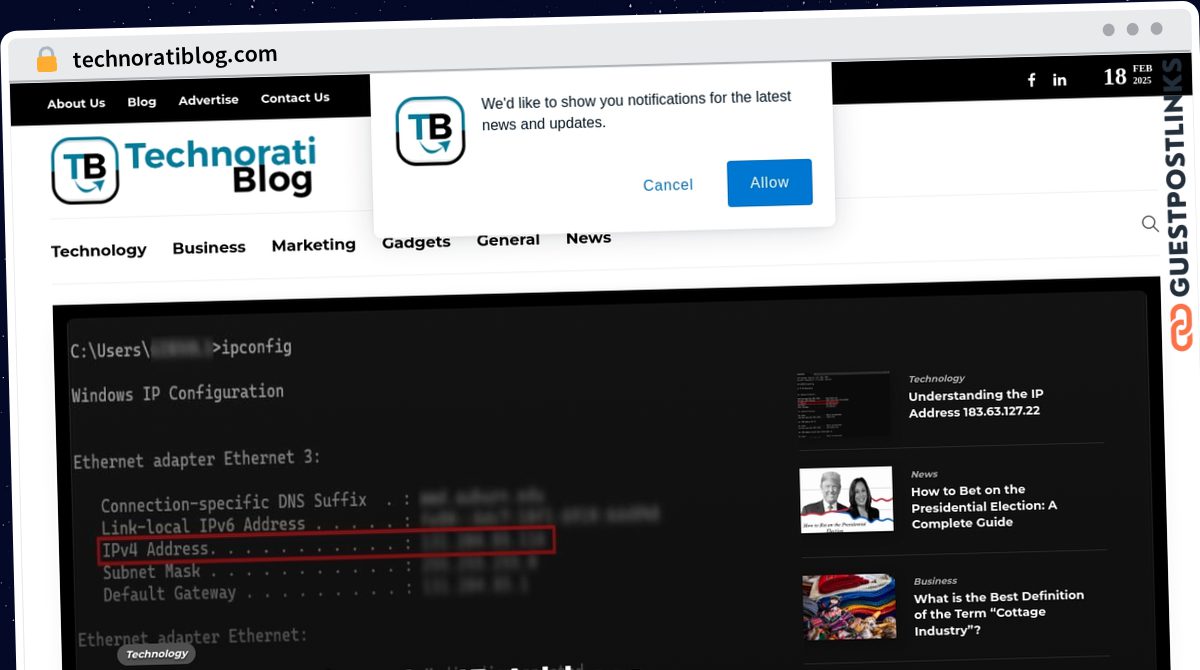Open the About Us page
1200x670 pixels.
pyautogui.click(x=76, y=103)
